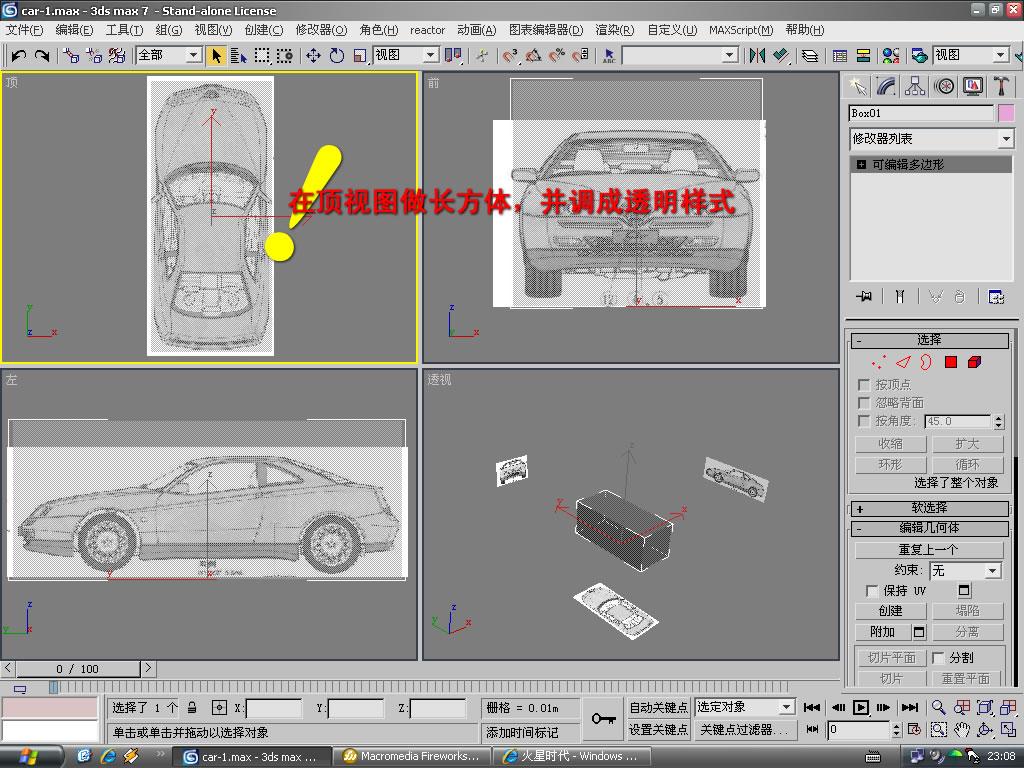This screenshot has width=1024, height=768.
Task: Open the 修改器(O) menu
Action: (x=321, y=30)
